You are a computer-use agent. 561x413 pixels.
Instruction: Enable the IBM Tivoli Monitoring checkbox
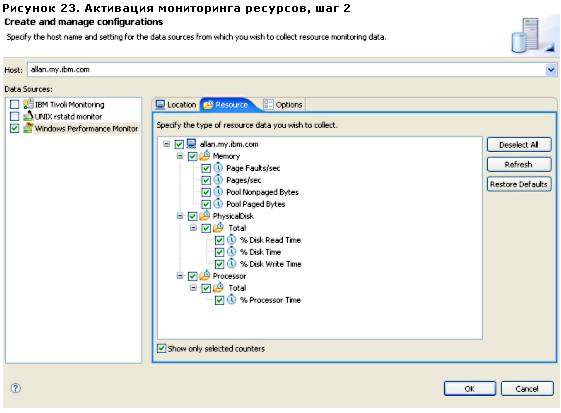[x=14, y=104]
